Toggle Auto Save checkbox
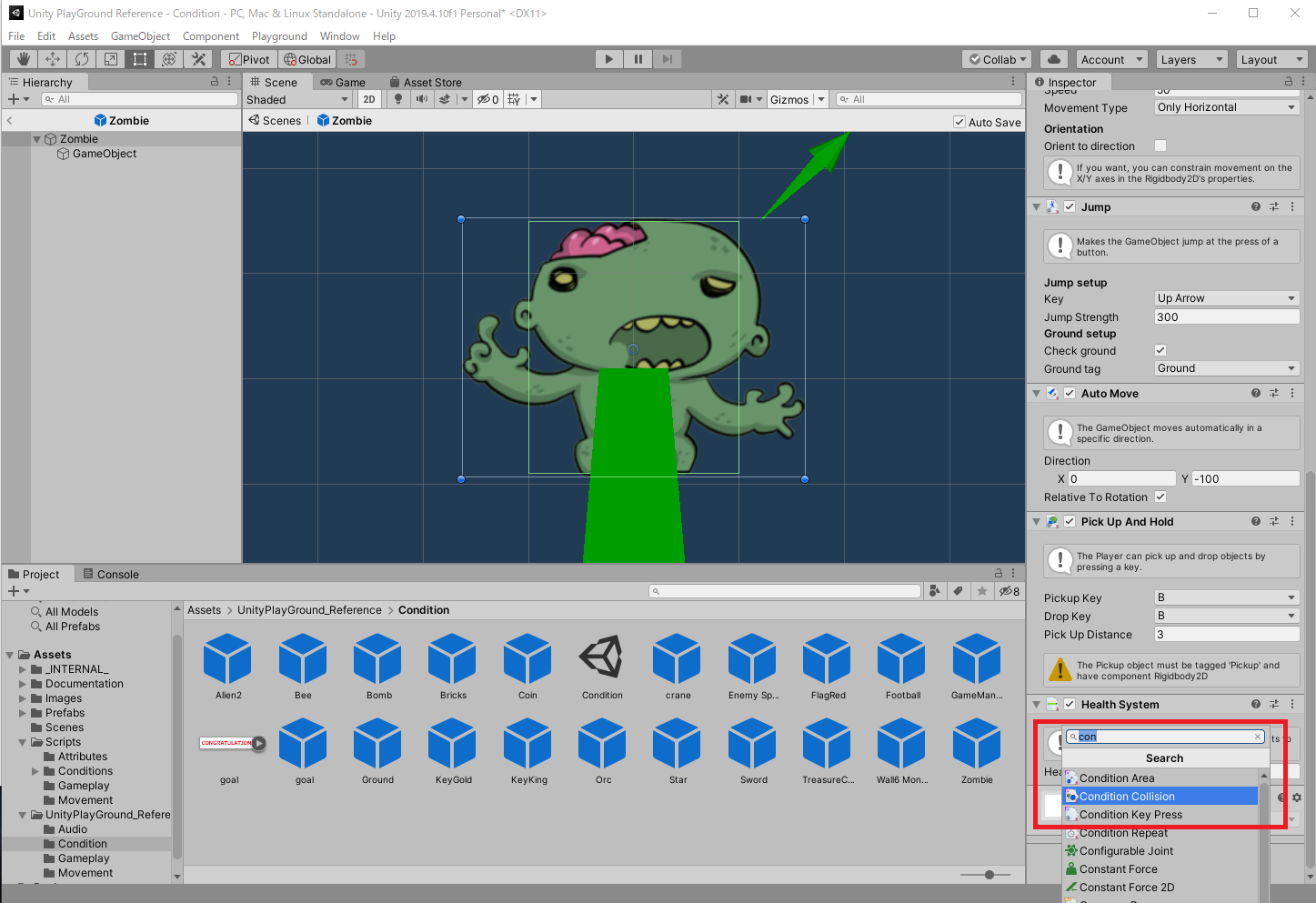The height and width of the screenshot is (903, 1316). 959,122
